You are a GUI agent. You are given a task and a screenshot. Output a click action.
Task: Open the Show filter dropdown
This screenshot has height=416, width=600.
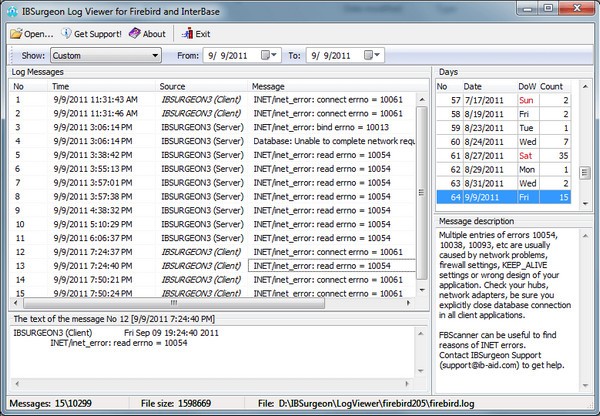coord(155,55)
